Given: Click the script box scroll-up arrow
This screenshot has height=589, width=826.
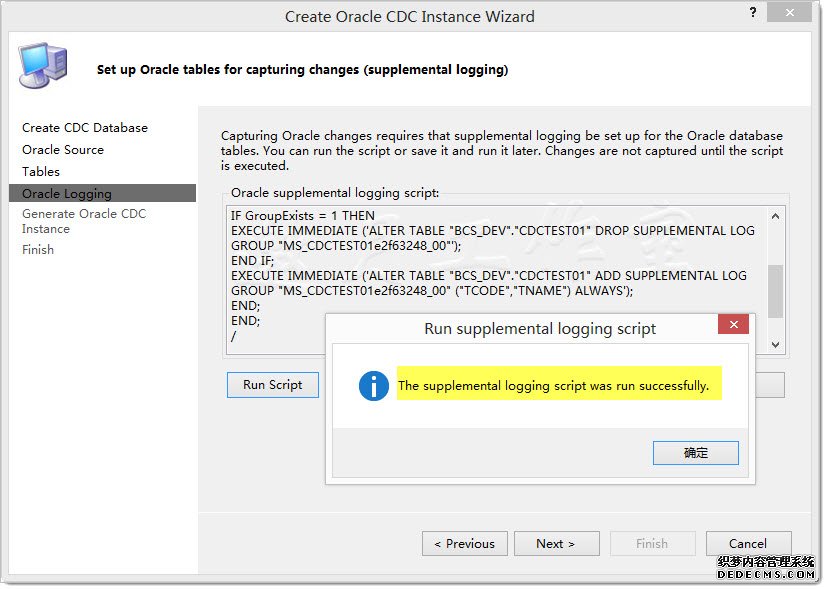Looking at the screenshot, I should point(775,214).
